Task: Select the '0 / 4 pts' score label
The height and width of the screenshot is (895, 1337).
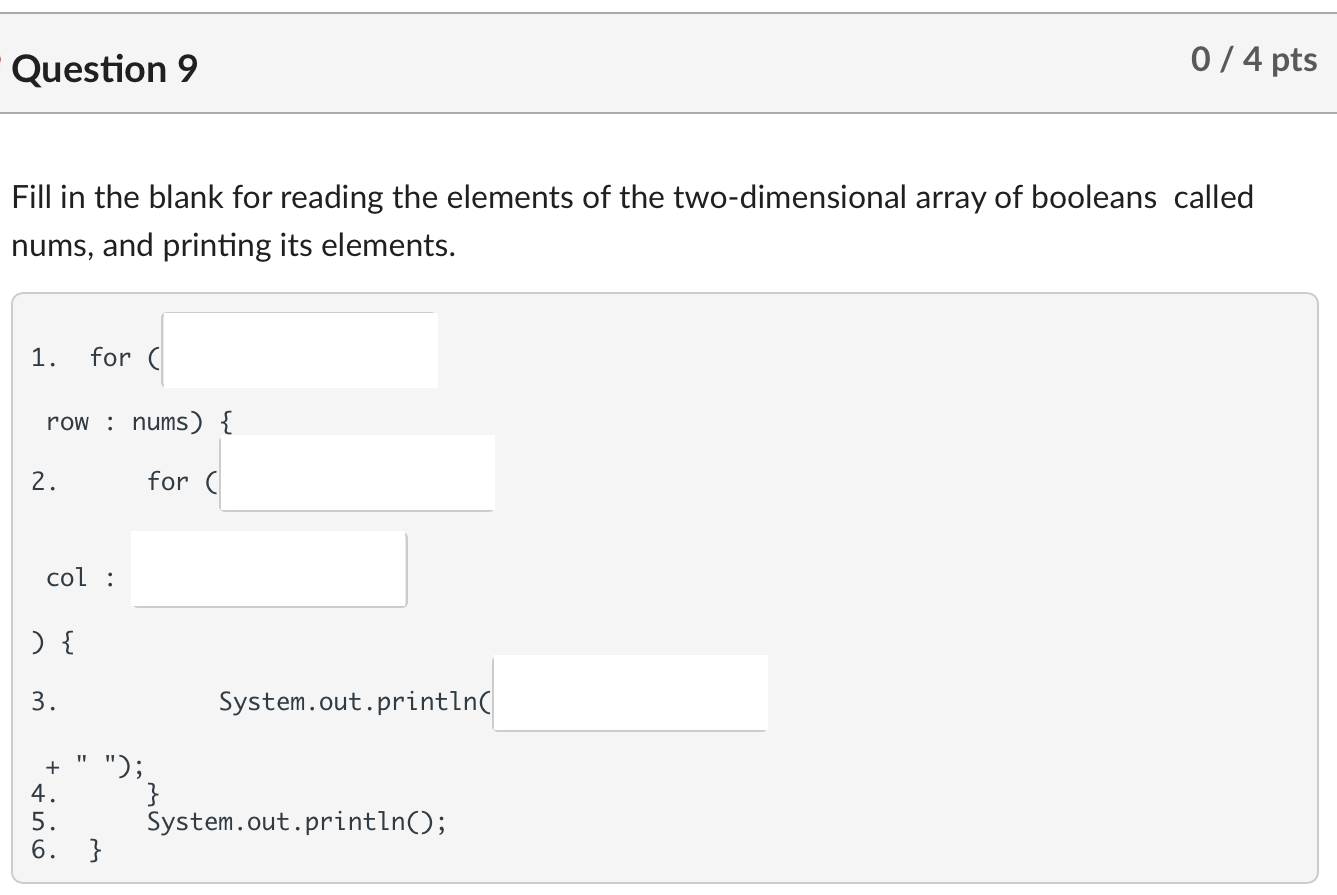Action: click(x=1254, y=60)
